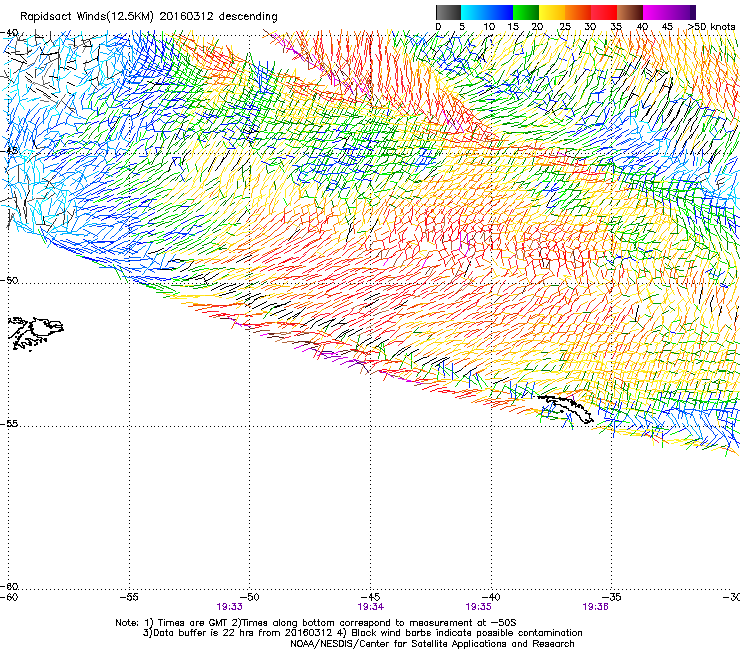The image size is (740, 650).
Task: Click the '10' legend scale label
Action: (489, 27)
